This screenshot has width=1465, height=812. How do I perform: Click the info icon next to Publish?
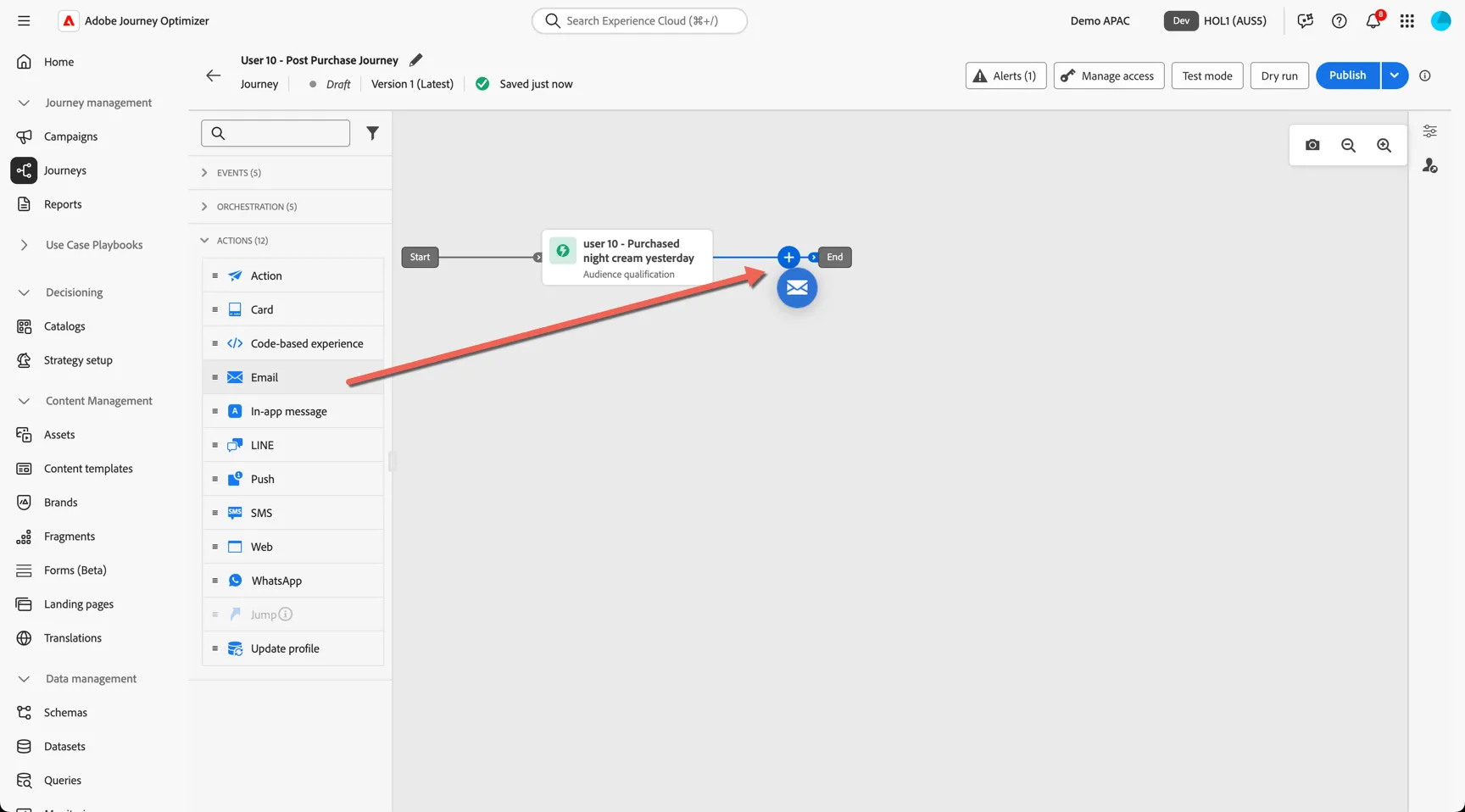(x=1425, y=75)
